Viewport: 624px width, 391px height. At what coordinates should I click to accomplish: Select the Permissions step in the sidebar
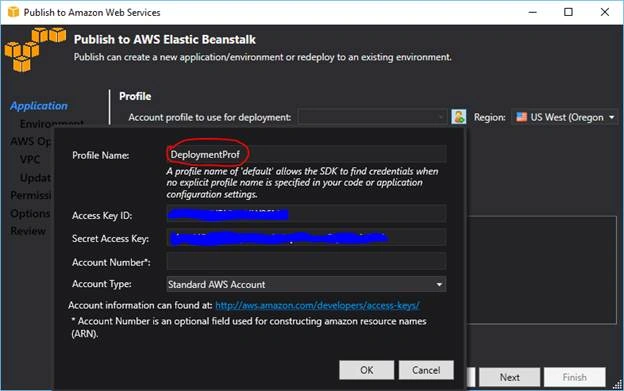pos(31,195)
